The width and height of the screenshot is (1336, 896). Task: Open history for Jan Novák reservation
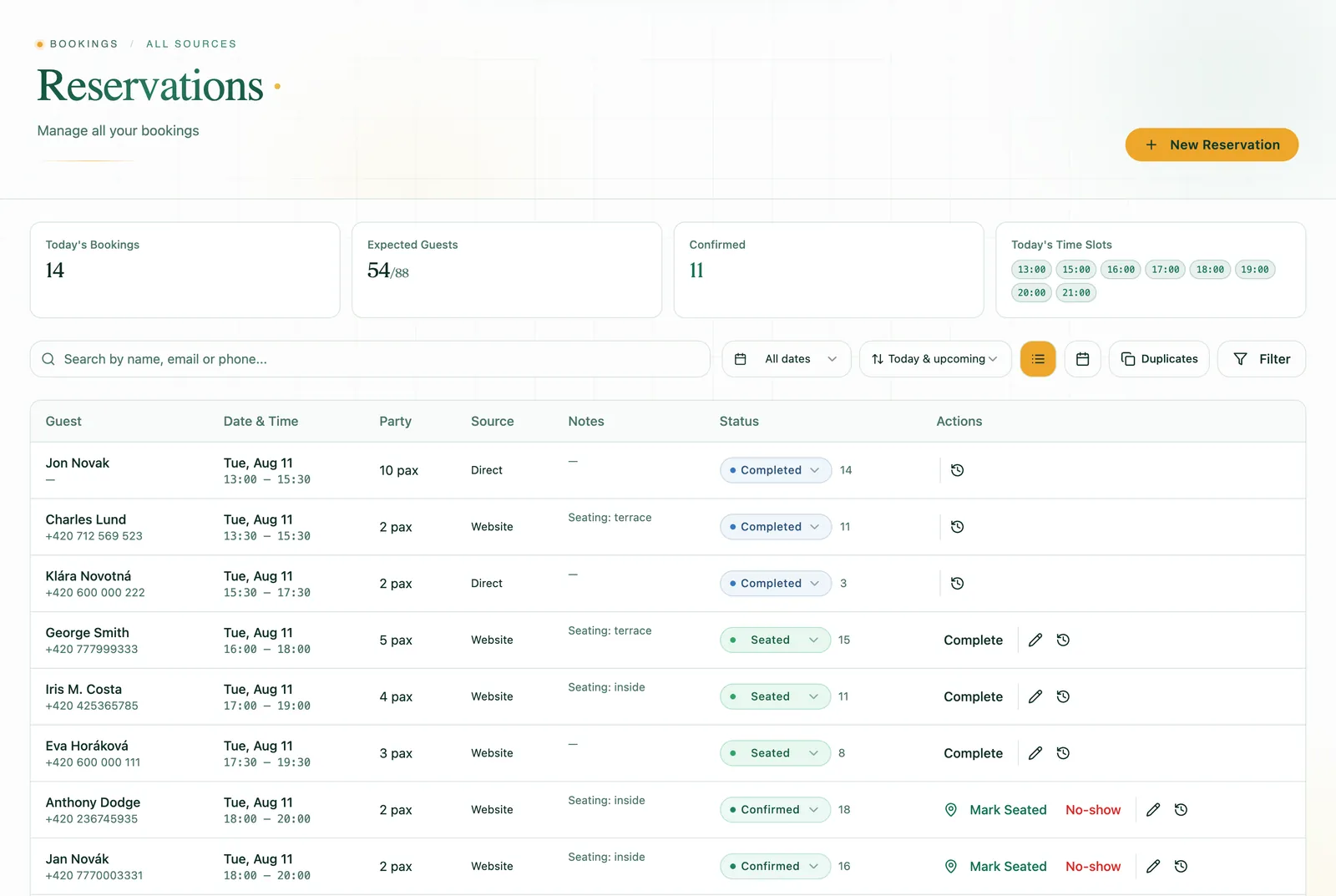point(1181,867)
